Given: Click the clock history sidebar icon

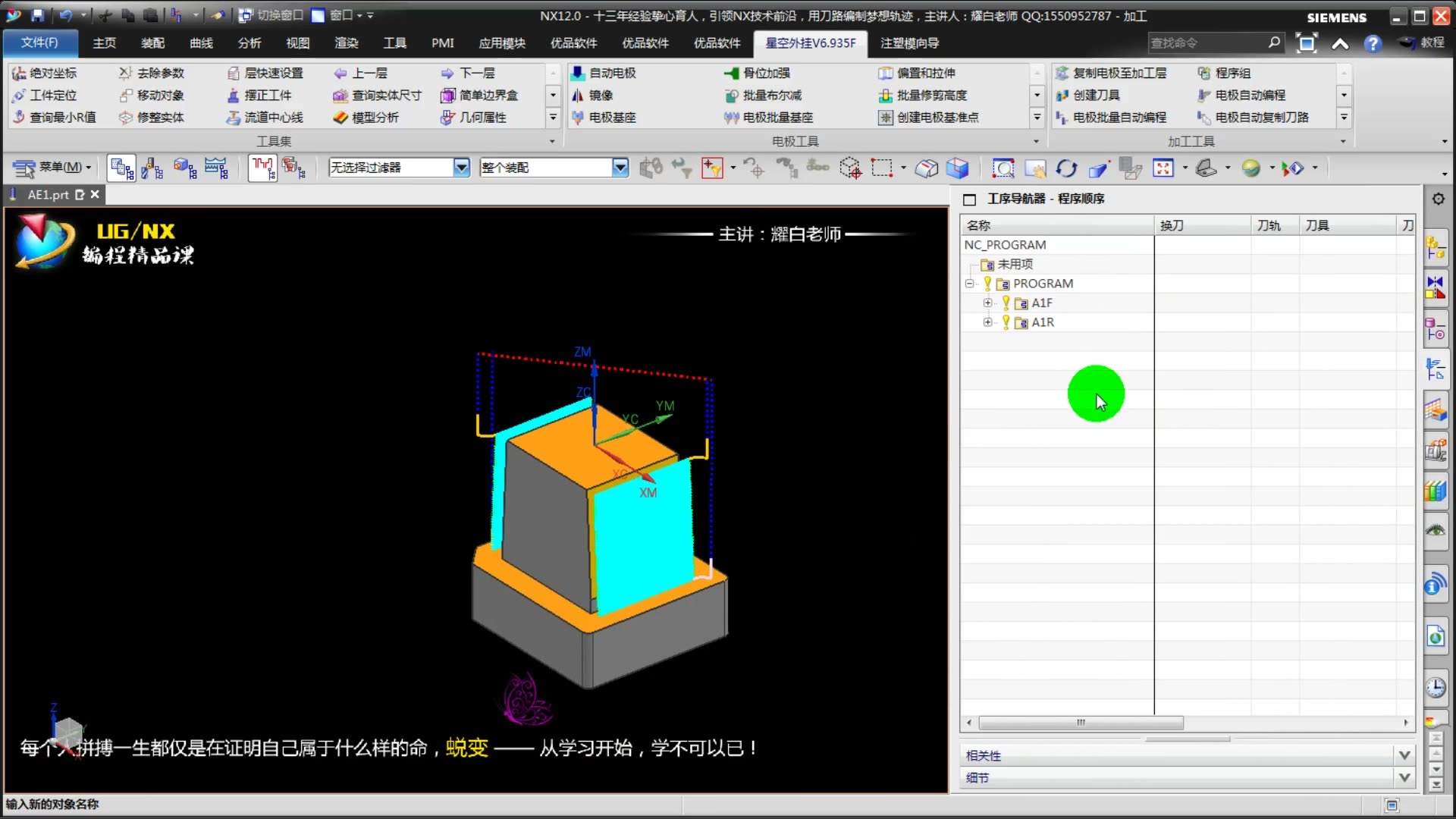Looking at the screenshot, I should tap(1436, 688).
